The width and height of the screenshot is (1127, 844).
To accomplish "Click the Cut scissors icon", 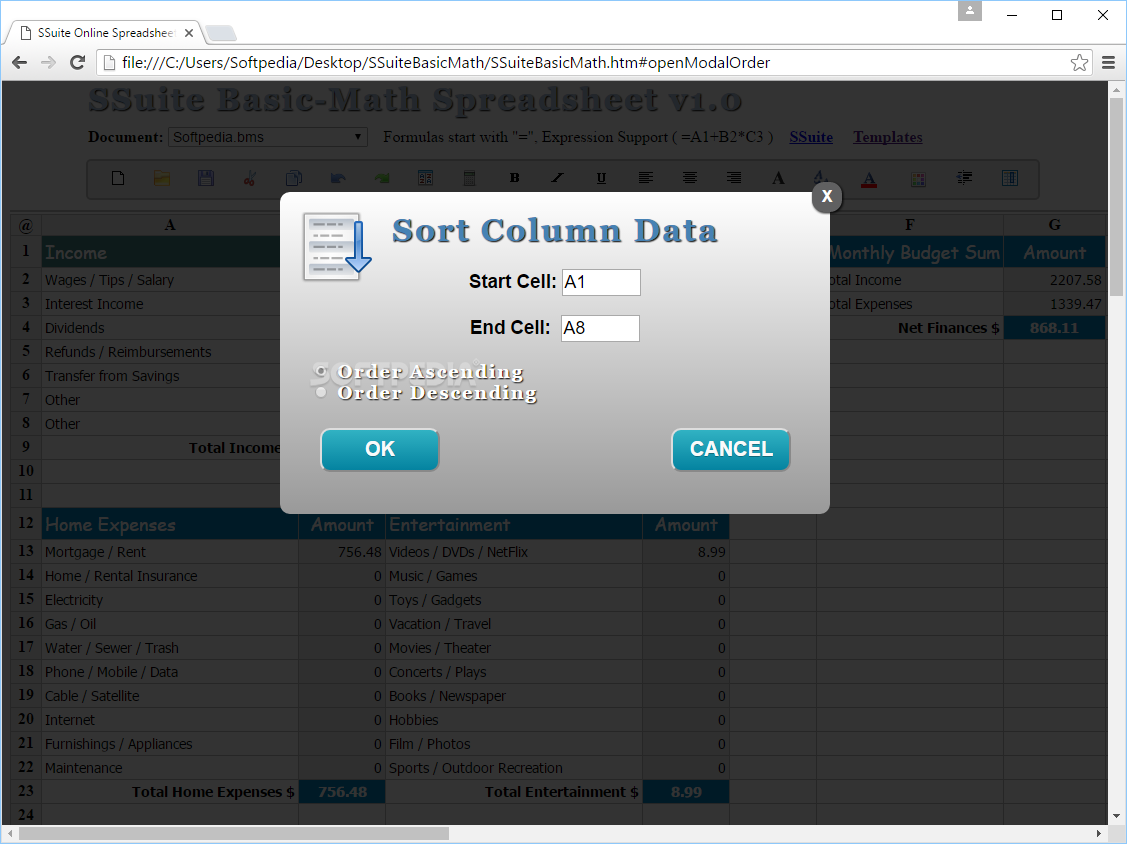I will [x=249, y=178].
